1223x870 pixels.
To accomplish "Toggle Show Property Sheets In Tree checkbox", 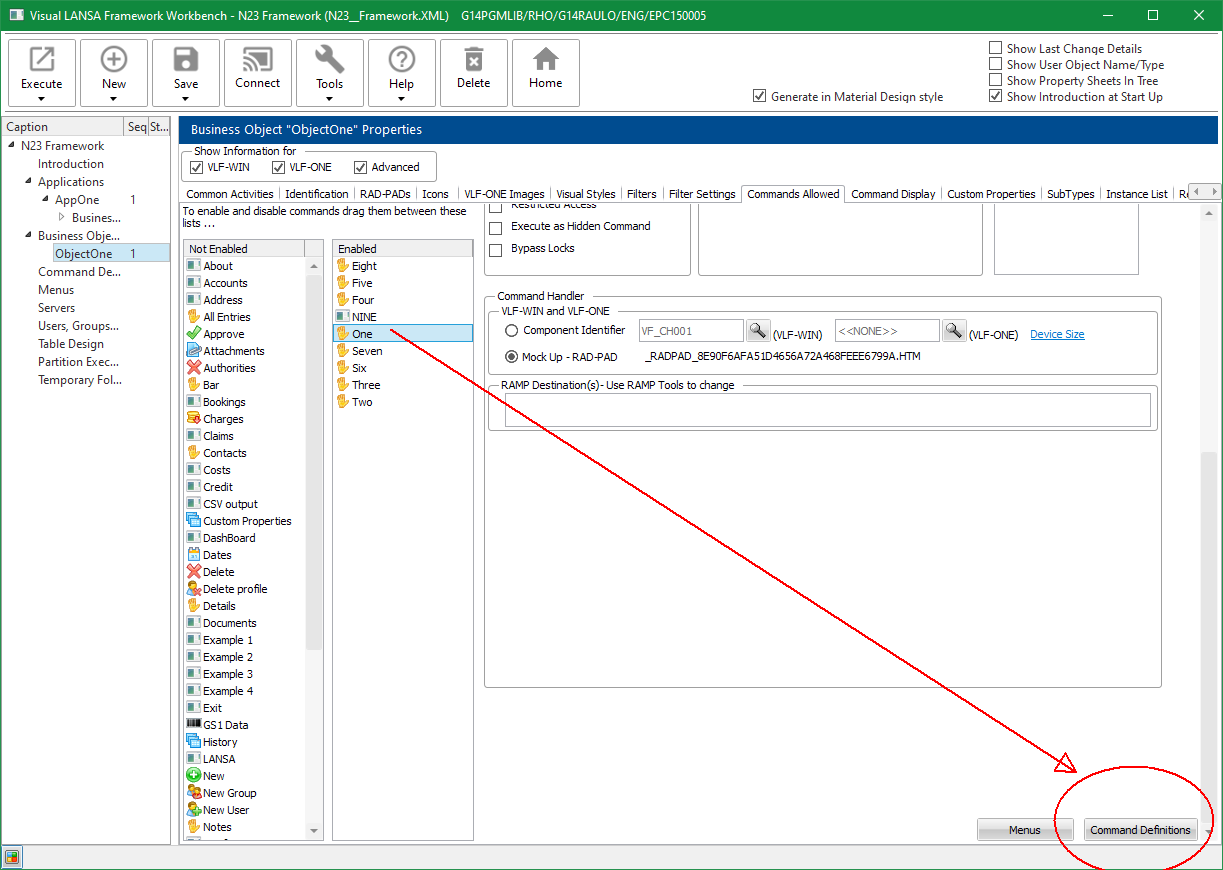I will pos(995,80).
